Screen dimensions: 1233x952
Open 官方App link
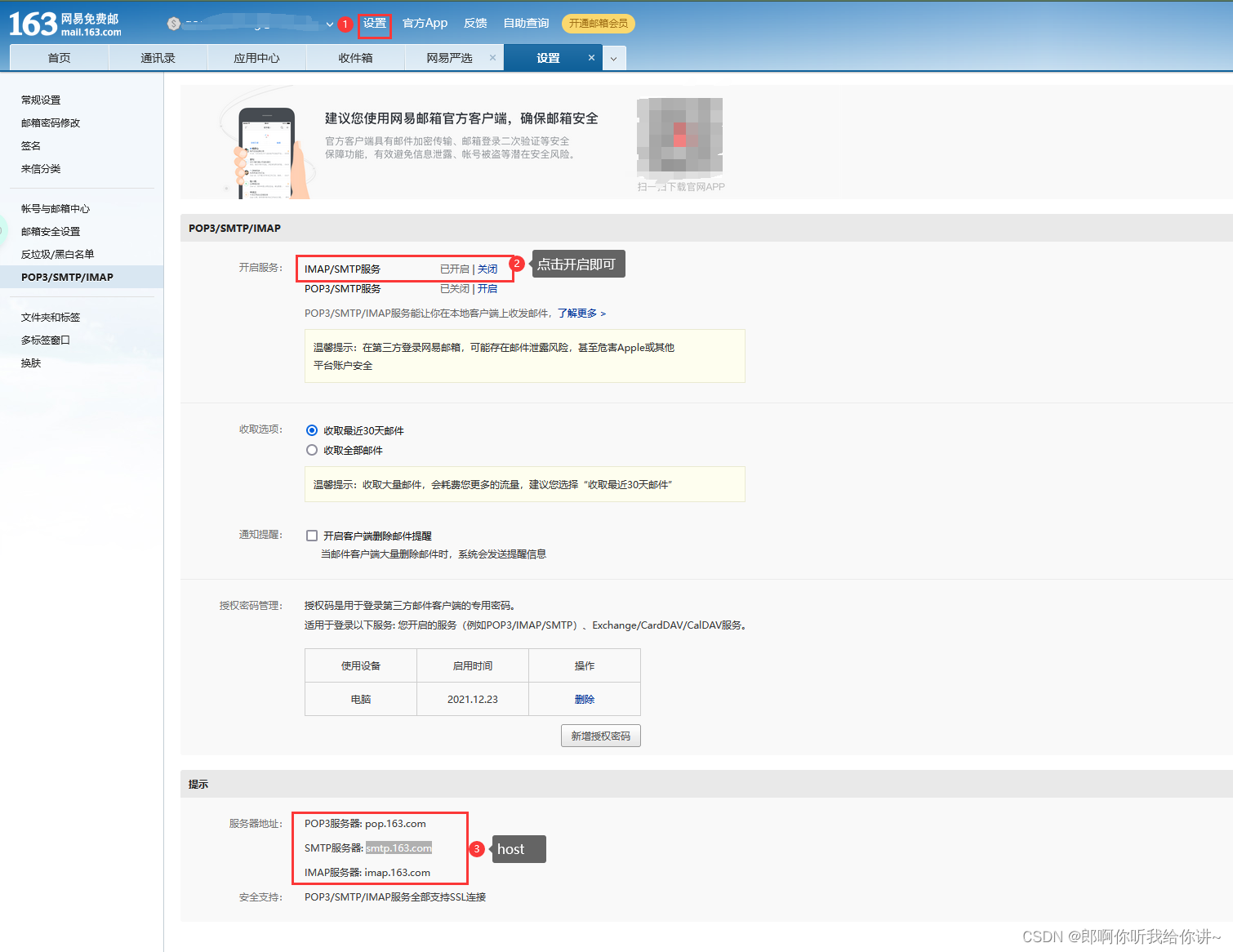(425, 24)
